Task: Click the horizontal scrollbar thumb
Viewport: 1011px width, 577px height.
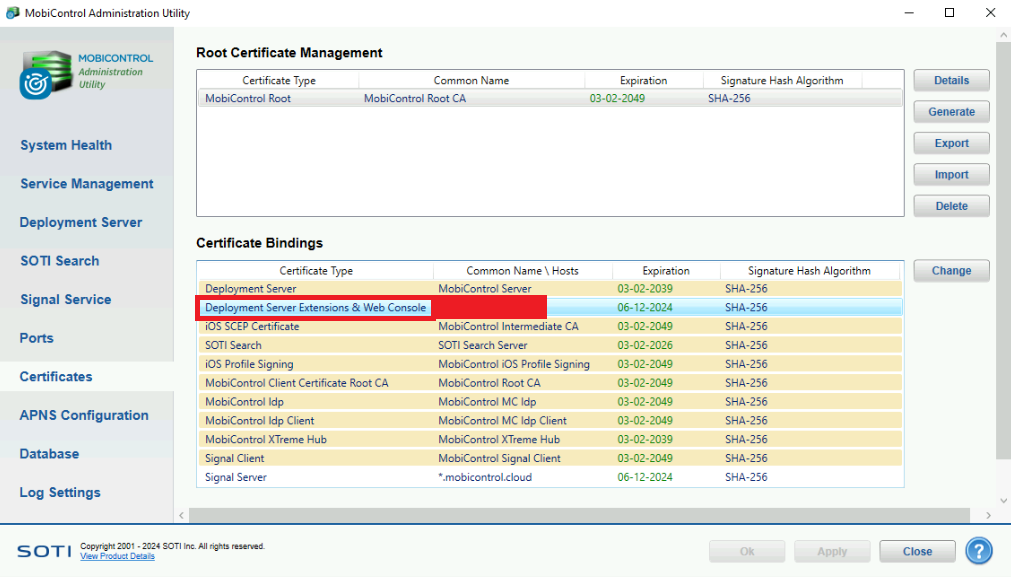Action: [x=579, y=515]
